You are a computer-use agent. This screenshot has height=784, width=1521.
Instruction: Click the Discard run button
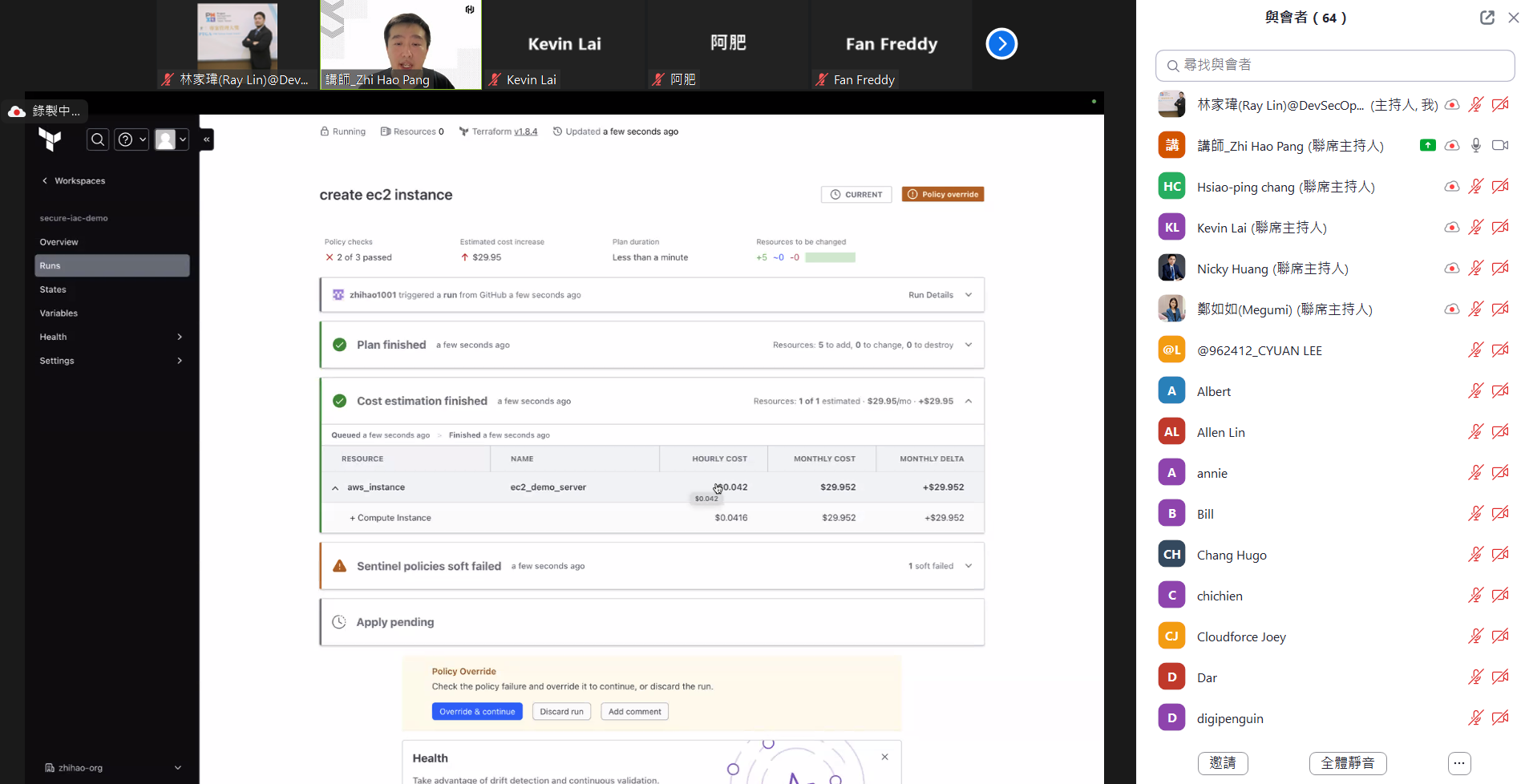(x=561, y=712)
